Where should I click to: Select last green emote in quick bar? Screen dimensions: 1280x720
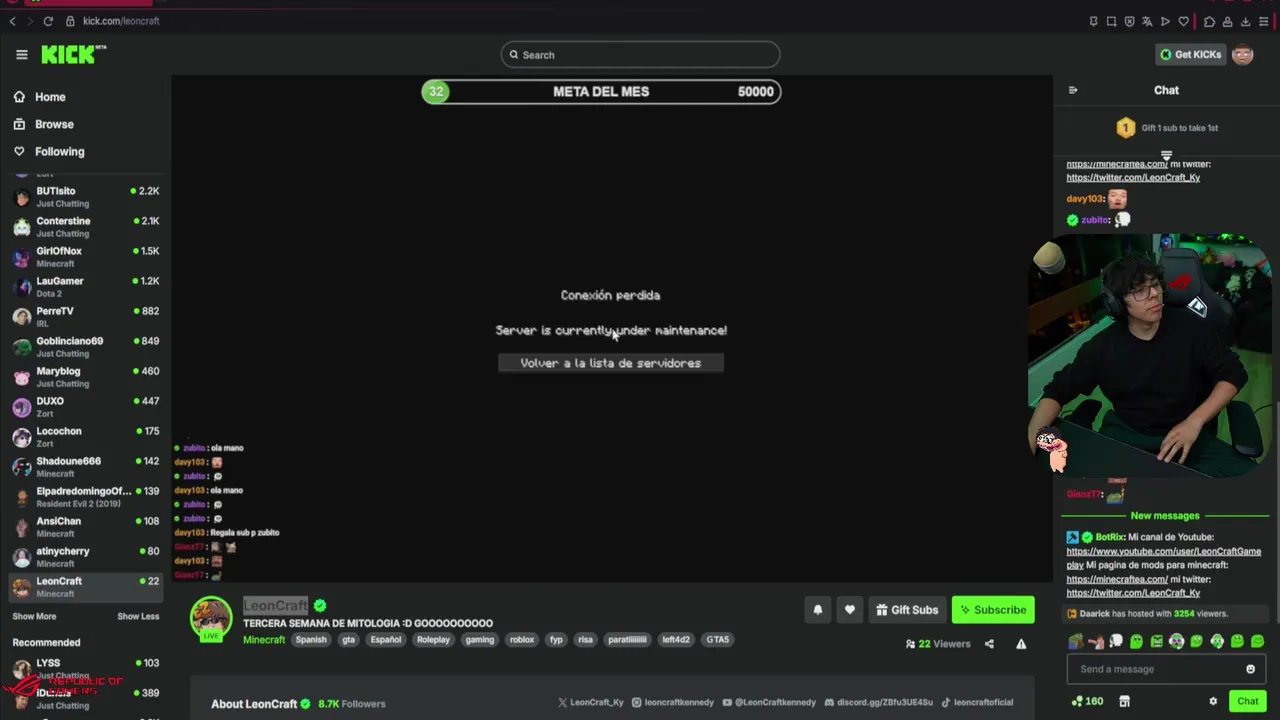tap(1257, 641)
